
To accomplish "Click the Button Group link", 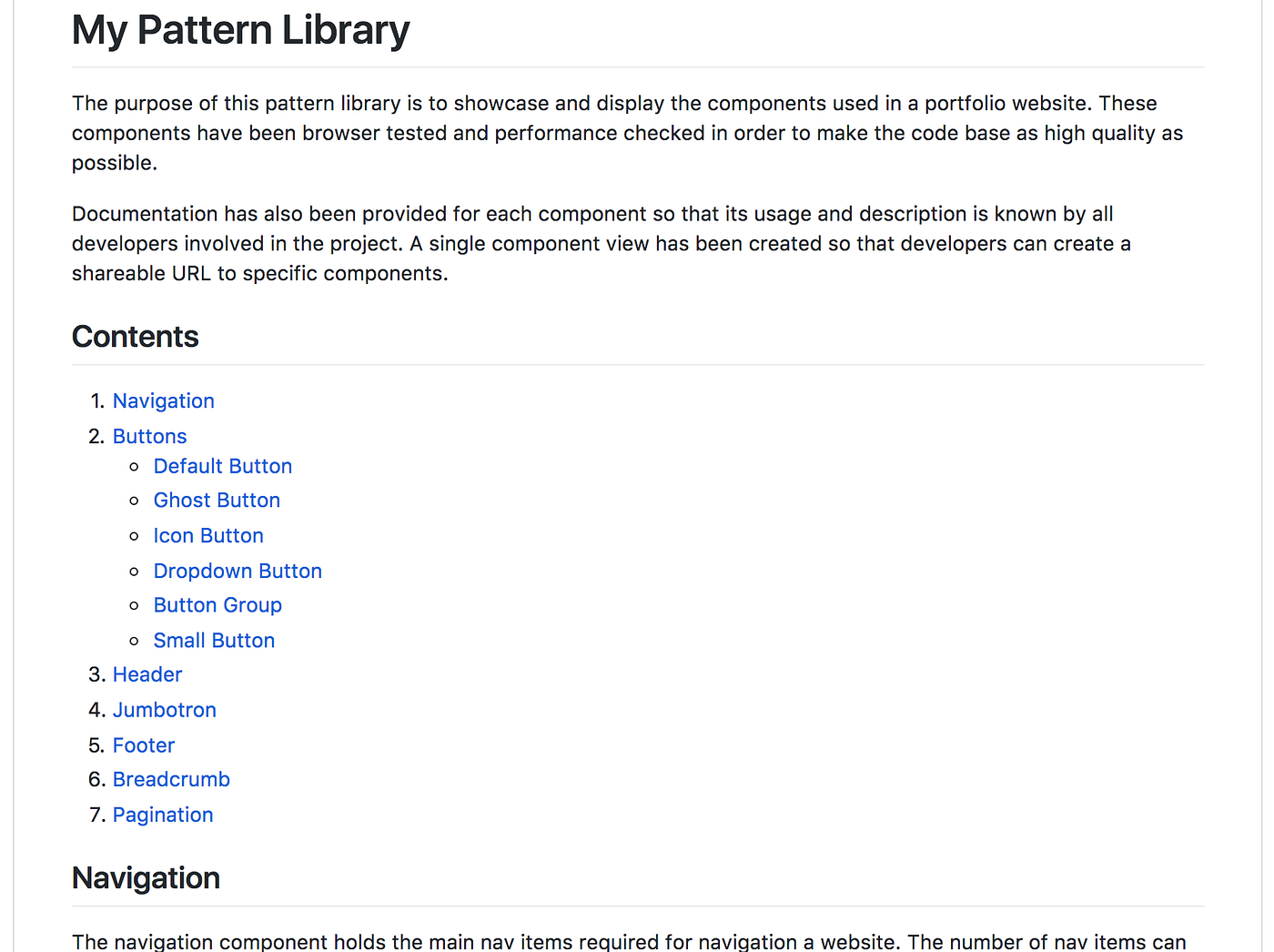I will click(x=217, y=604).
